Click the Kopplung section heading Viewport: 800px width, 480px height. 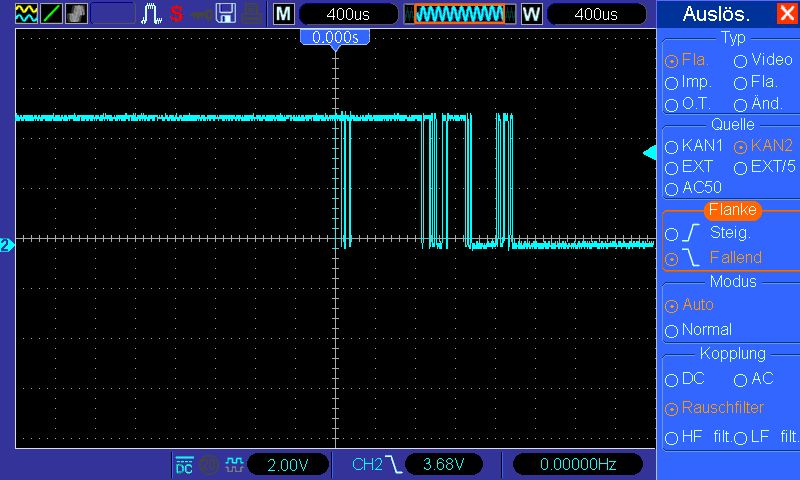point(733,353)
